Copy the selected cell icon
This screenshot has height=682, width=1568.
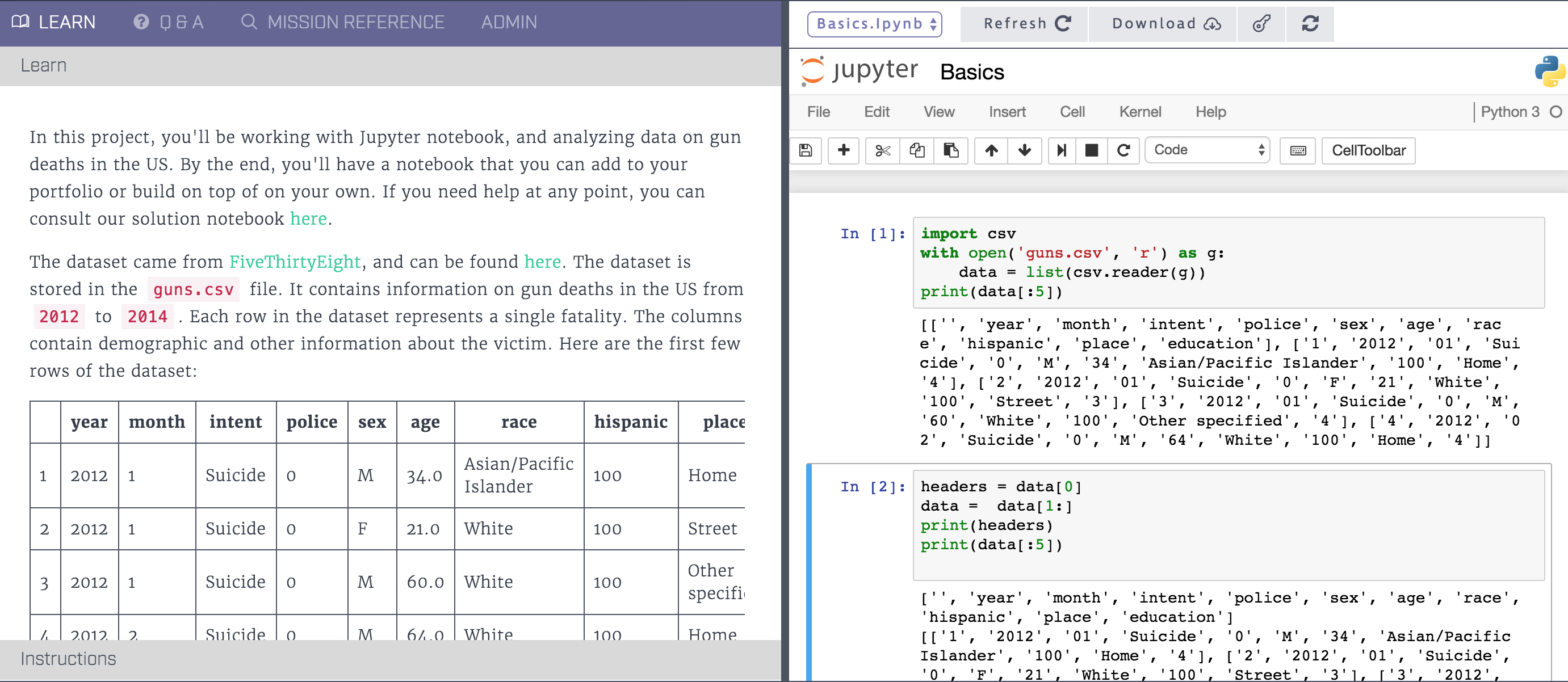pyautogui.click(x=917, y=150)
